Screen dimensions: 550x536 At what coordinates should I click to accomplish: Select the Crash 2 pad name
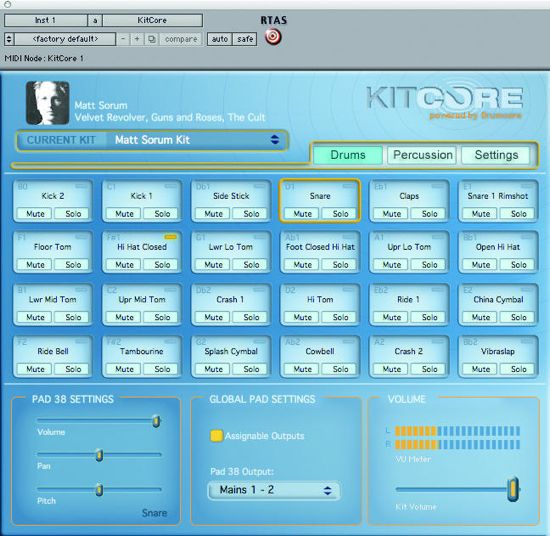pyautogui.click(x=408, y=351)
